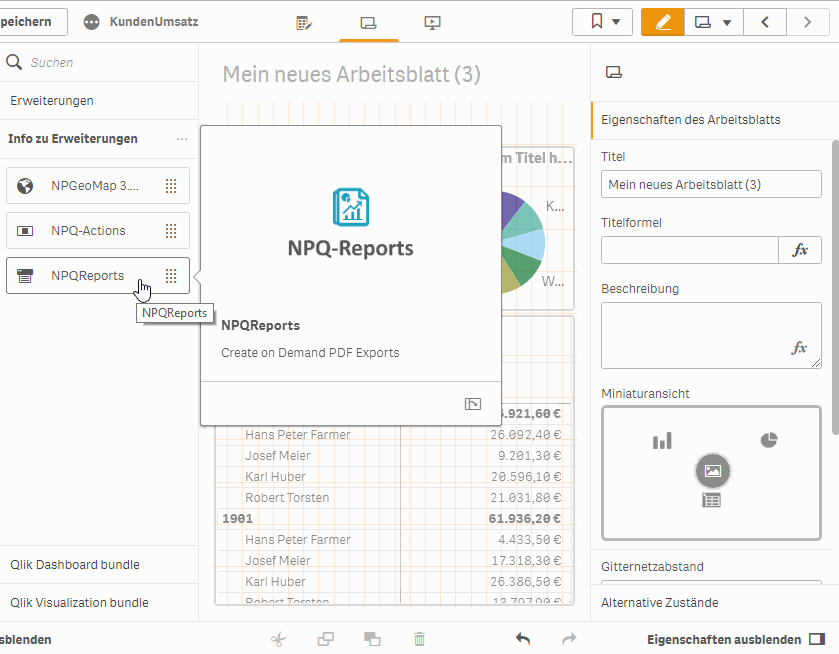
Task: Select the NPGeoMap extension item
Action: click(x=98, y=186)
